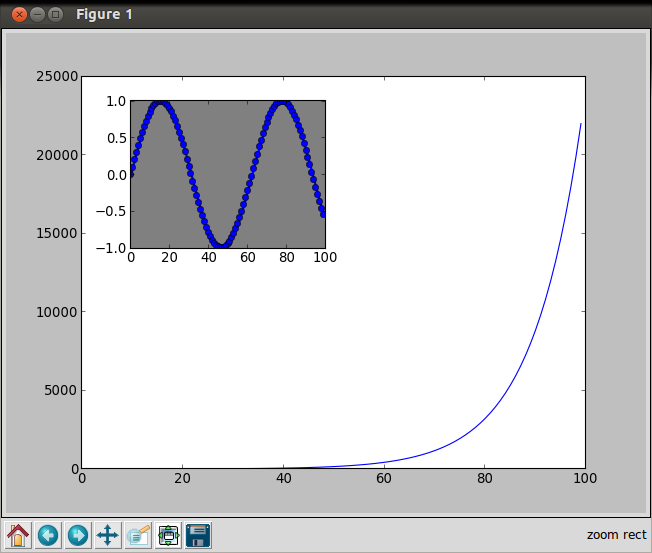Minimize the Figure 1 window

(x=37, y=15)
